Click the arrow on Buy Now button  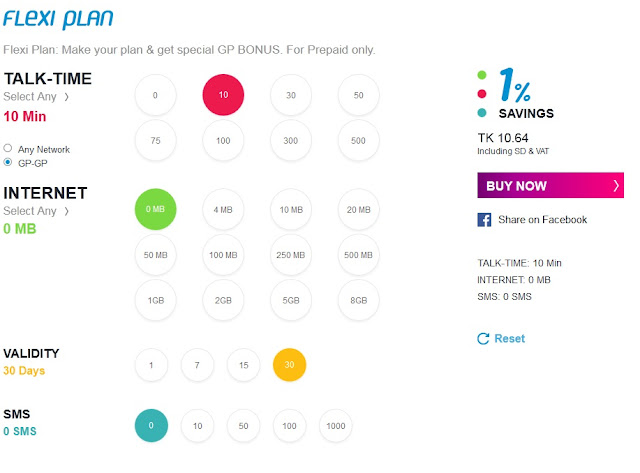(616, 186)
